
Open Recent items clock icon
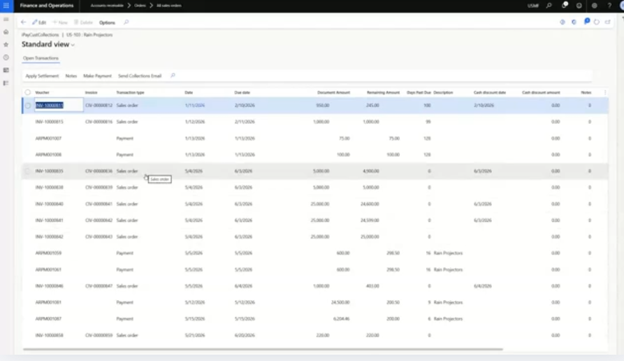pos(6,57)
